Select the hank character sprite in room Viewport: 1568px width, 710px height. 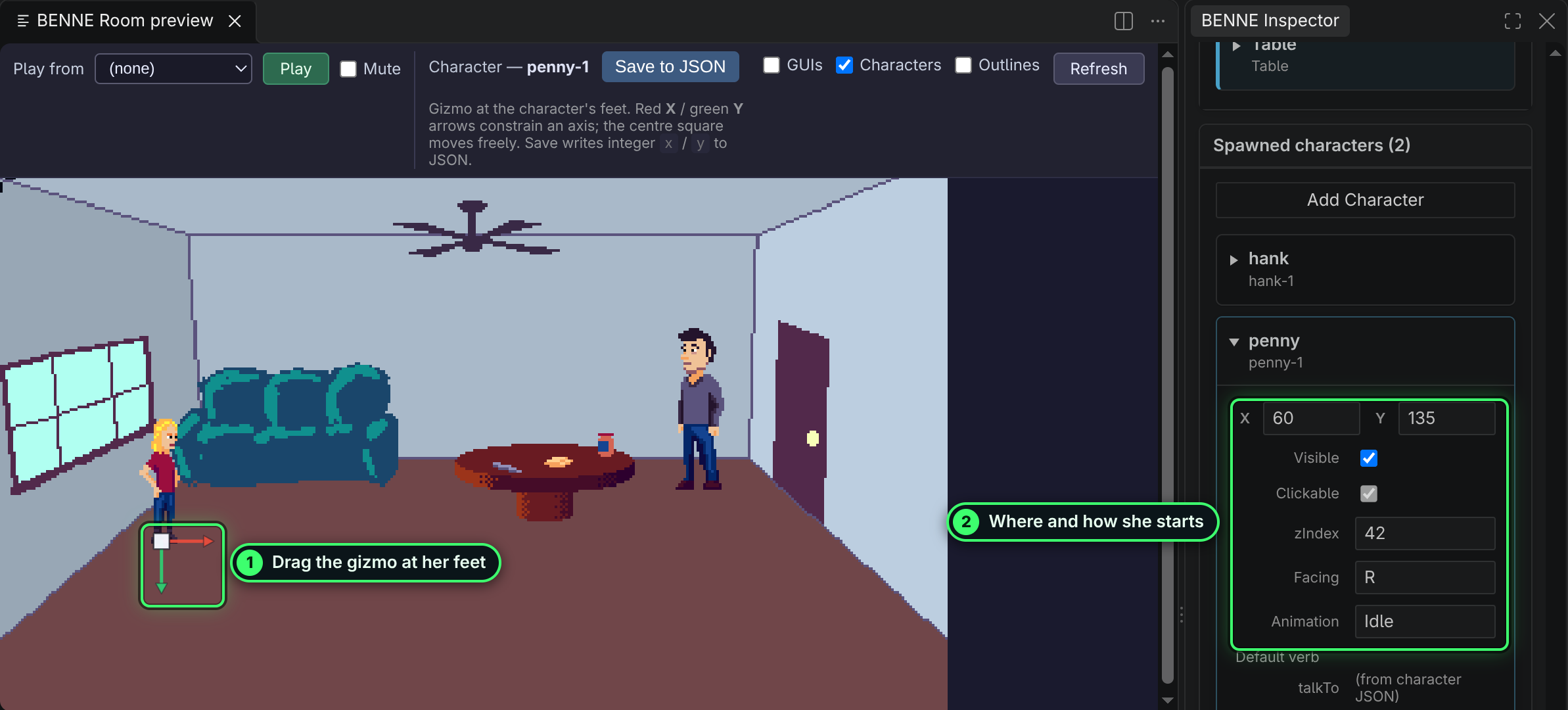(x=701, y=409)
